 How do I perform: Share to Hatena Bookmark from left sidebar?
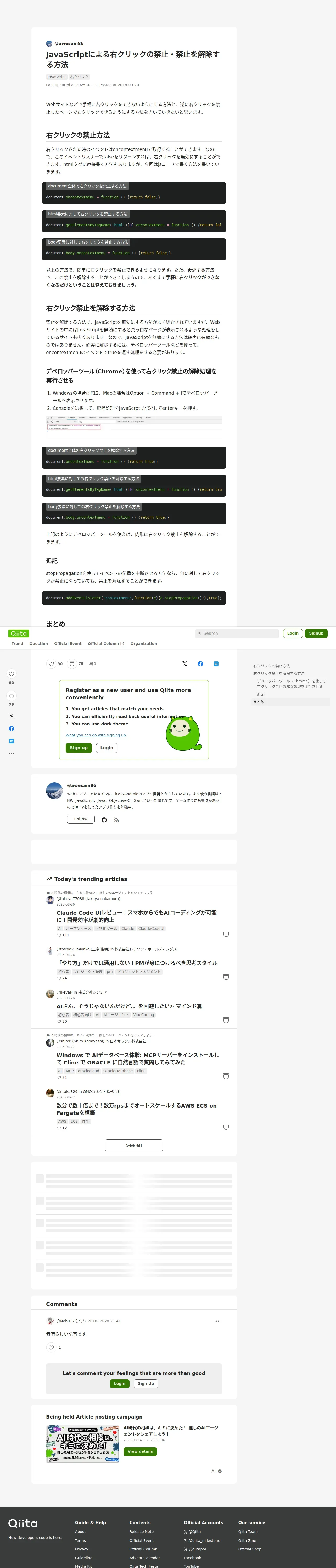coord(11,741)
